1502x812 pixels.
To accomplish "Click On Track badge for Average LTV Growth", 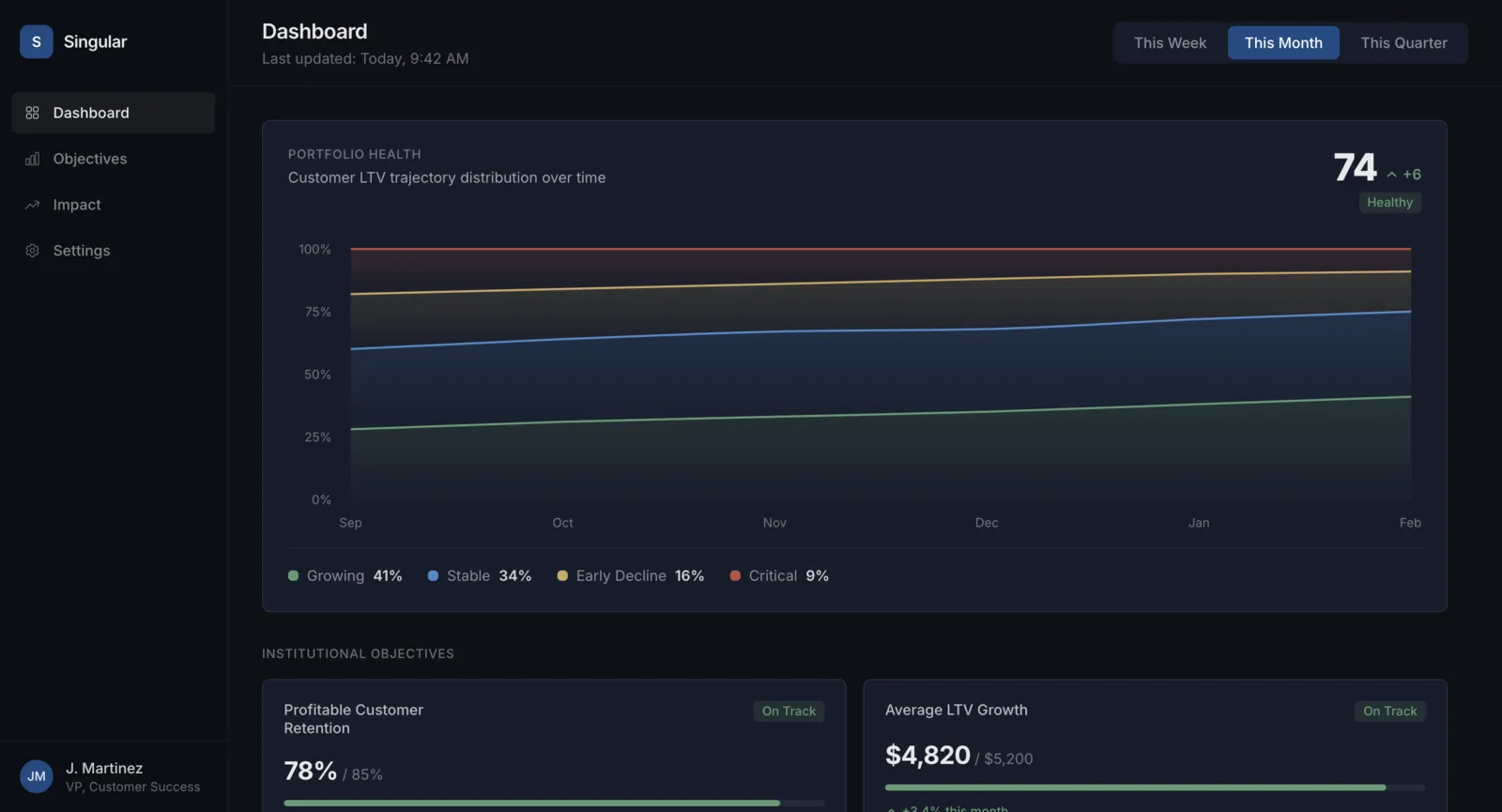I will coord(1389,711).
